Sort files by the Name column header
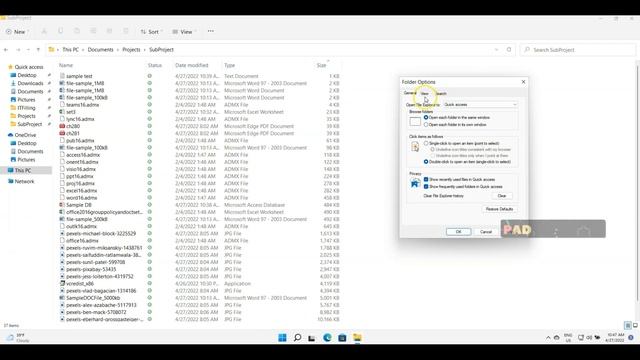Viewport: 640px width, 360px height. 66,65
